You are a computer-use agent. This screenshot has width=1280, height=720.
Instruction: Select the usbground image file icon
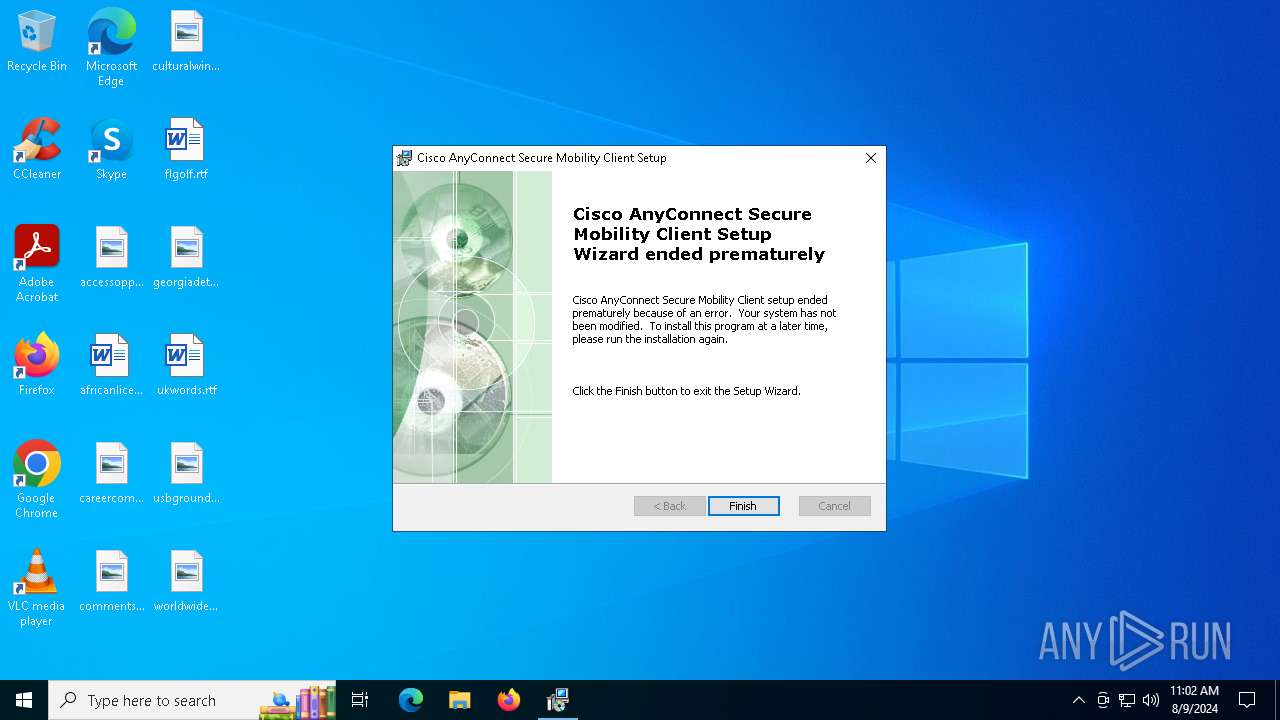[186, 474]
